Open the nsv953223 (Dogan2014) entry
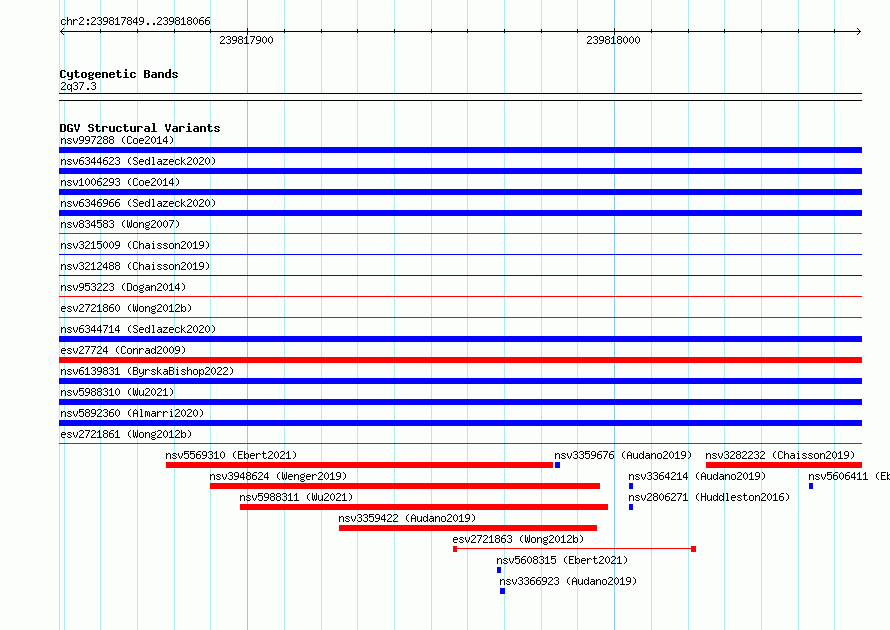890x630 pixels. 123,287
